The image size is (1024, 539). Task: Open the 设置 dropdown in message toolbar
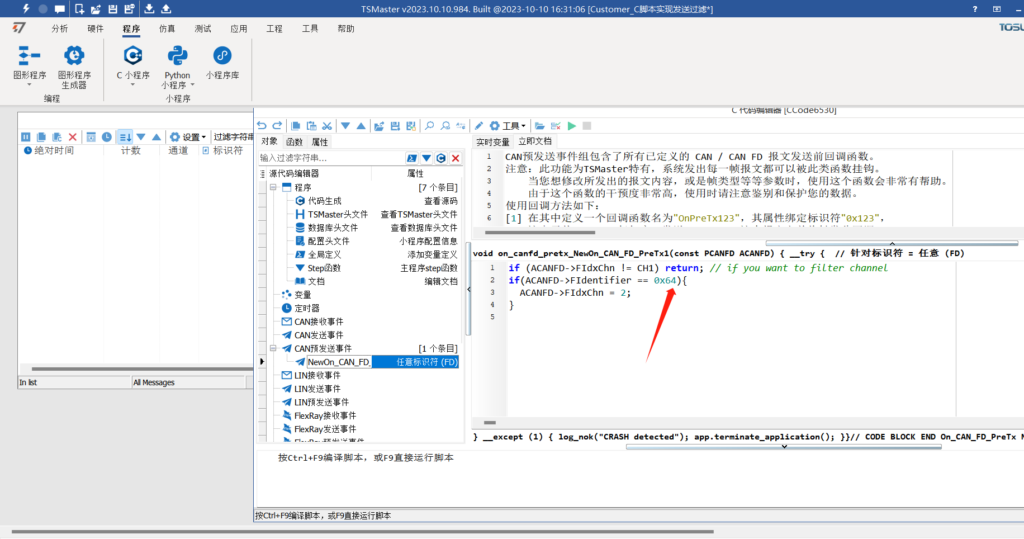[x=187, y=137]
